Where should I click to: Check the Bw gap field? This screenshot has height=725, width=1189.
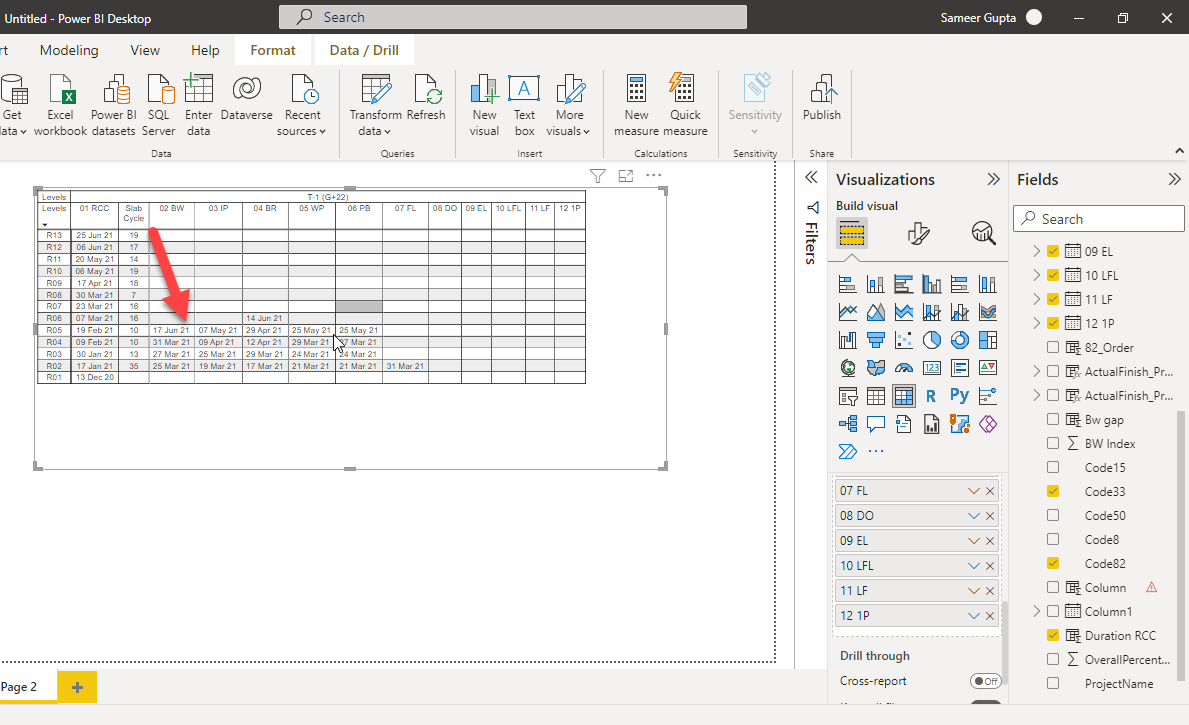click(x=1053, y=419)
